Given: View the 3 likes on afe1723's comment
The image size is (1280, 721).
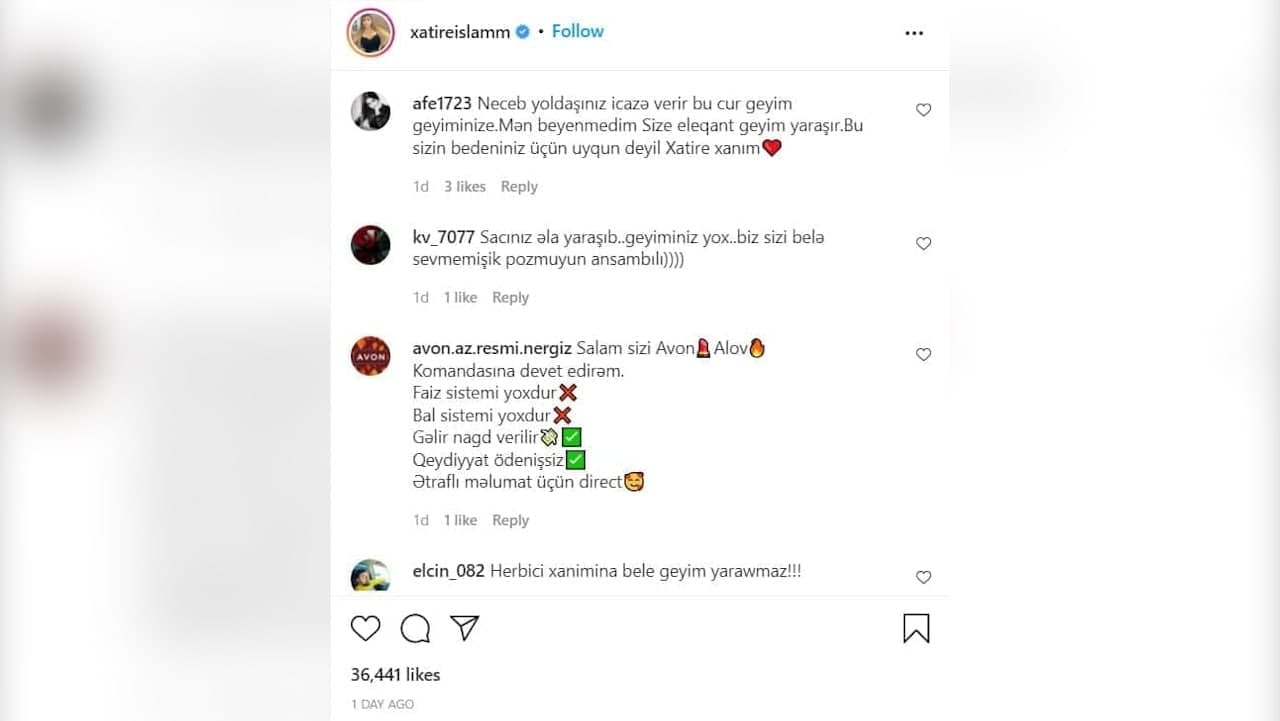Looking at the screenshot, I should [465, 187].
